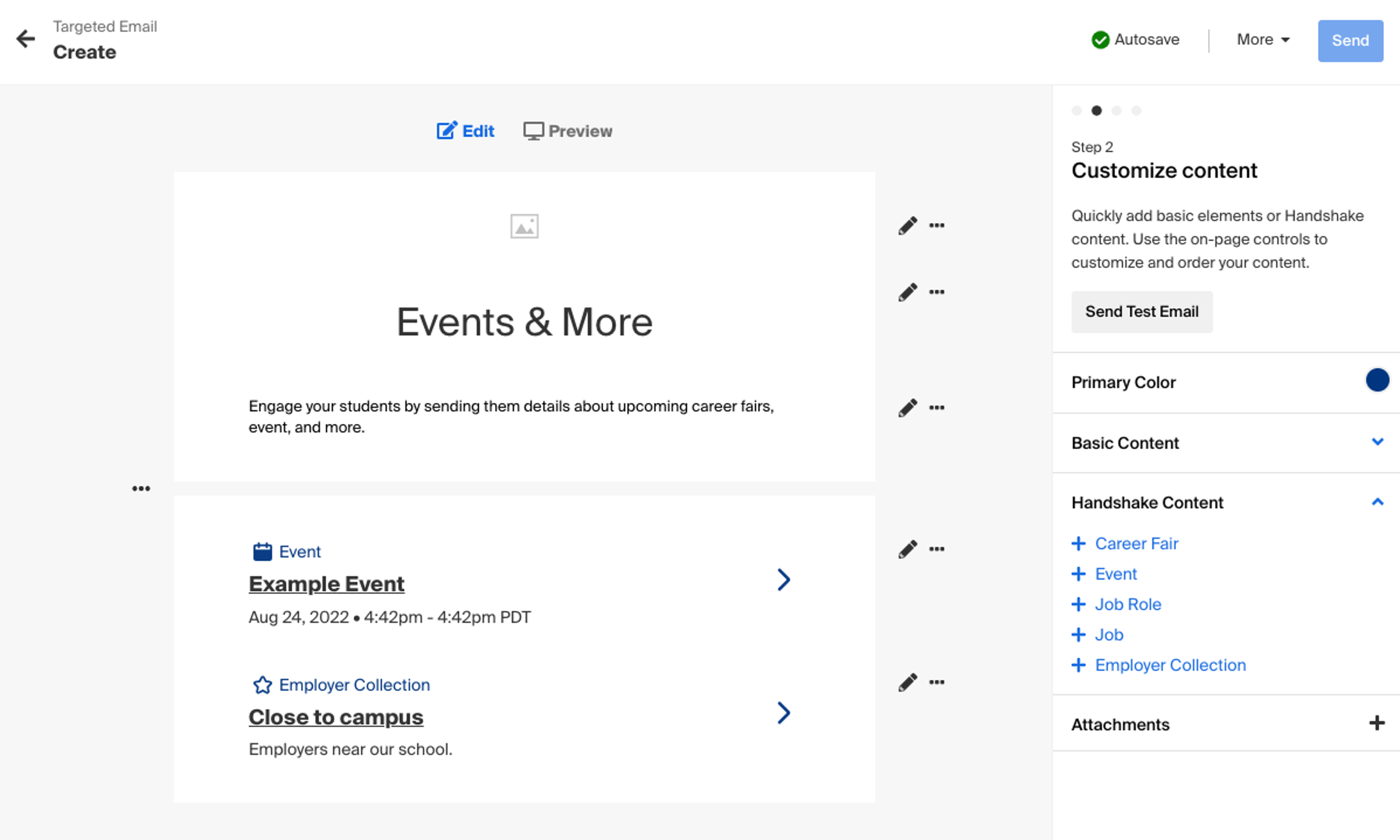Open more options beside Events & More title
Viewport: 1400px width, 840px height.
point(936,292)
